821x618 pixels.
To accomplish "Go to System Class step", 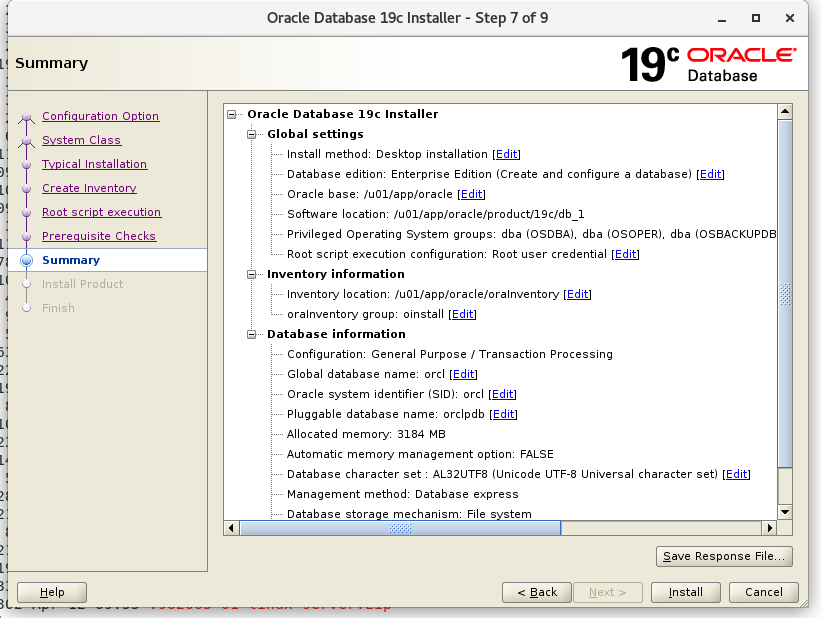I will pyautogui.click(x=82, y=140).
